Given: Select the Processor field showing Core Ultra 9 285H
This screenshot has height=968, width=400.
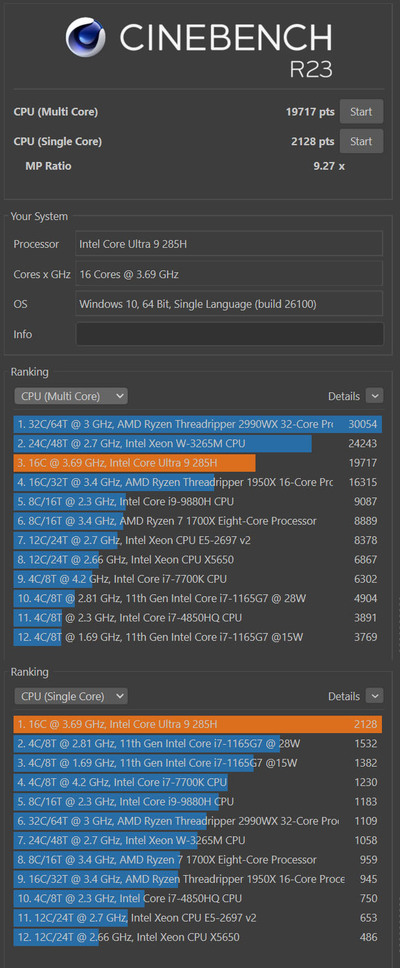Looking at the screenshot, I should 229,244.
